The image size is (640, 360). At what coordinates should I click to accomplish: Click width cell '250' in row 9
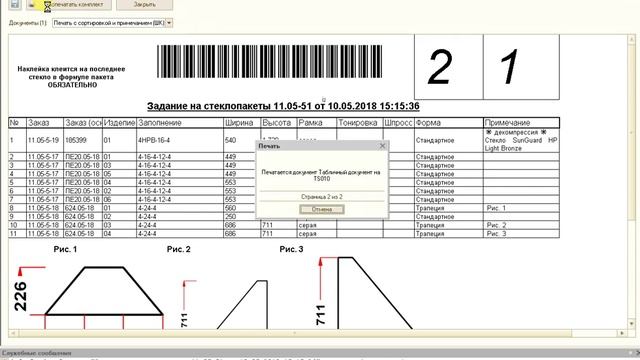tap(242, 217)
